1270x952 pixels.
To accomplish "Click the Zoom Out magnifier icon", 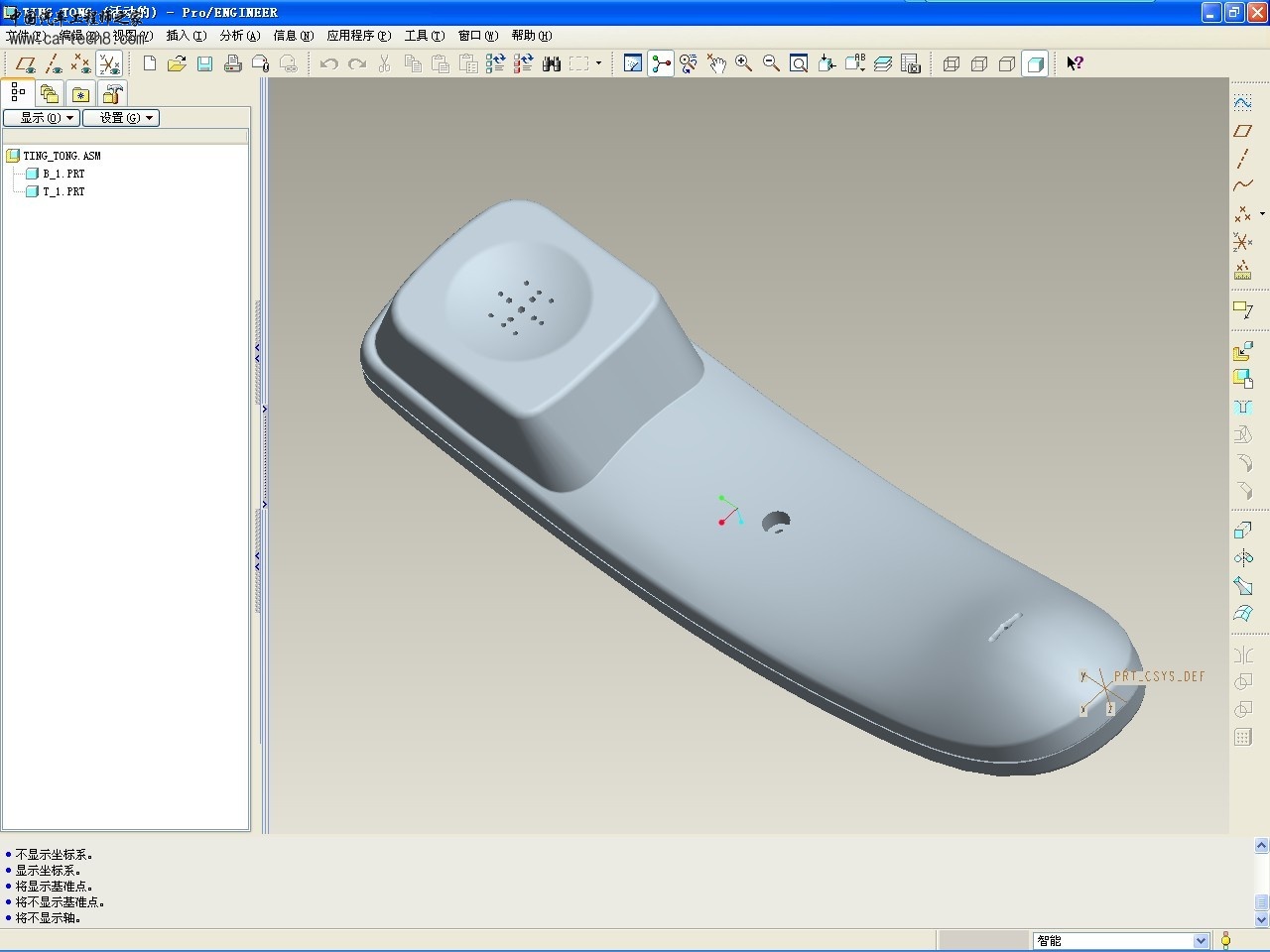I will point(771,63).
